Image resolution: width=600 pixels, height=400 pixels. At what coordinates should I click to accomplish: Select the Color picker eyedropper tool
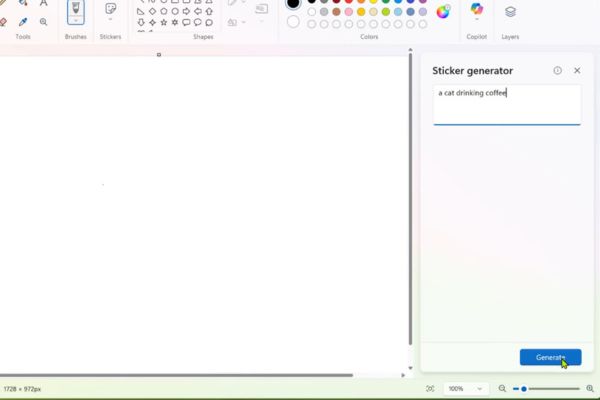click(23, 21)
